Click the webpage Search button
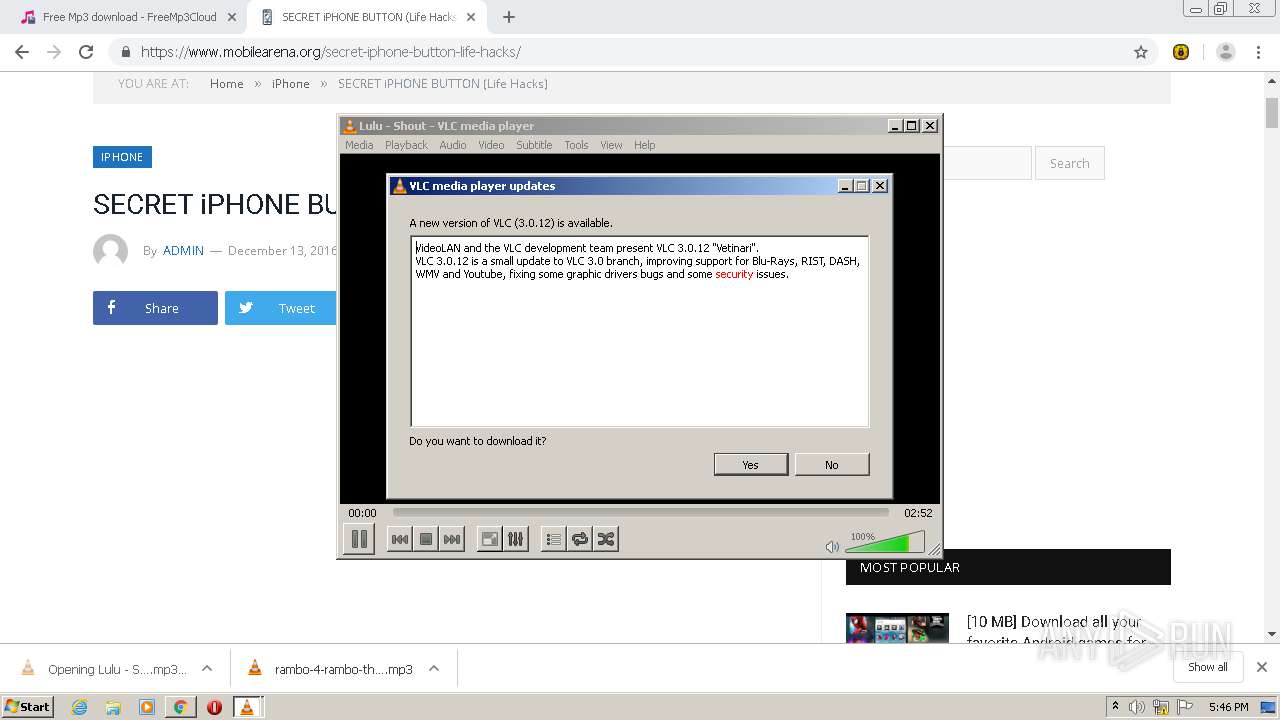Screen dimensions: 1280x720 (1069, 163)
